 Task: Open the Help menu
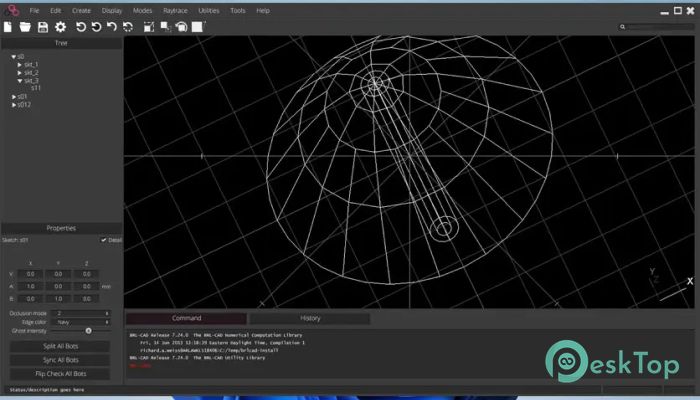tap(263, 10)
